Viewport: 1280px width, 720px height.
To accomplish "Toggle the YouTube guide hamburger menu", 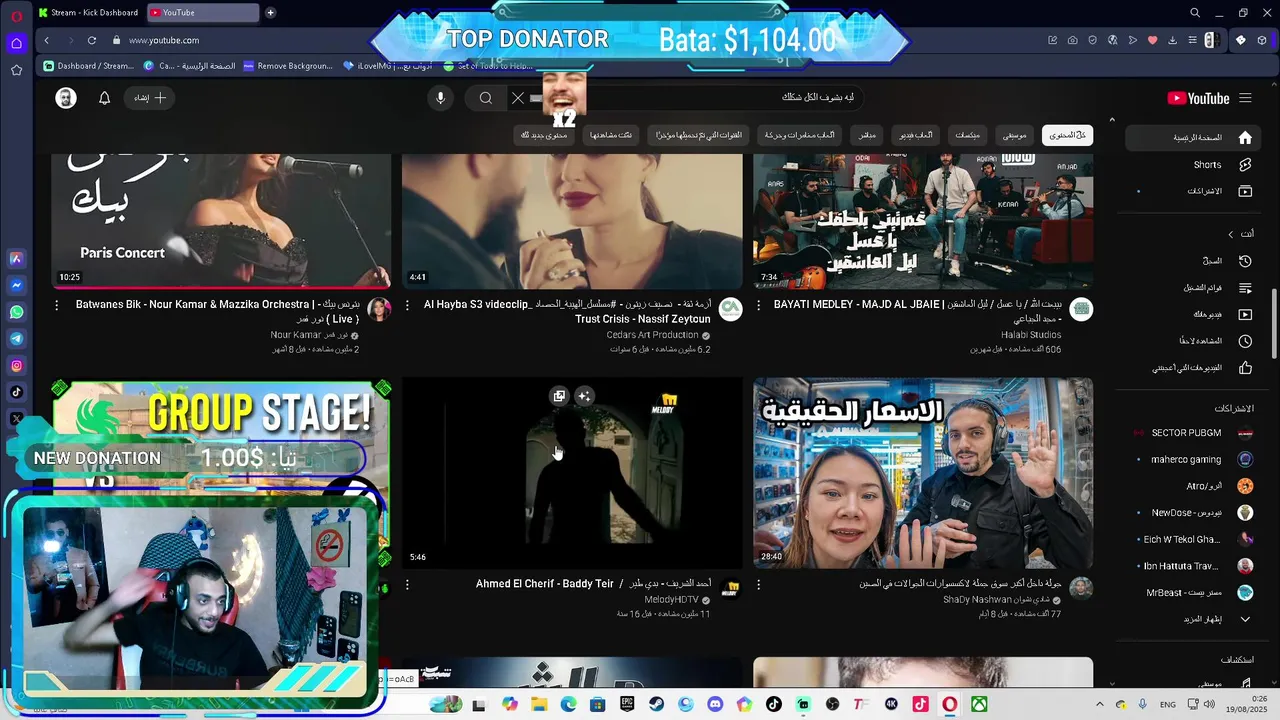I will pyautogui.click(x=1245, y=98).
